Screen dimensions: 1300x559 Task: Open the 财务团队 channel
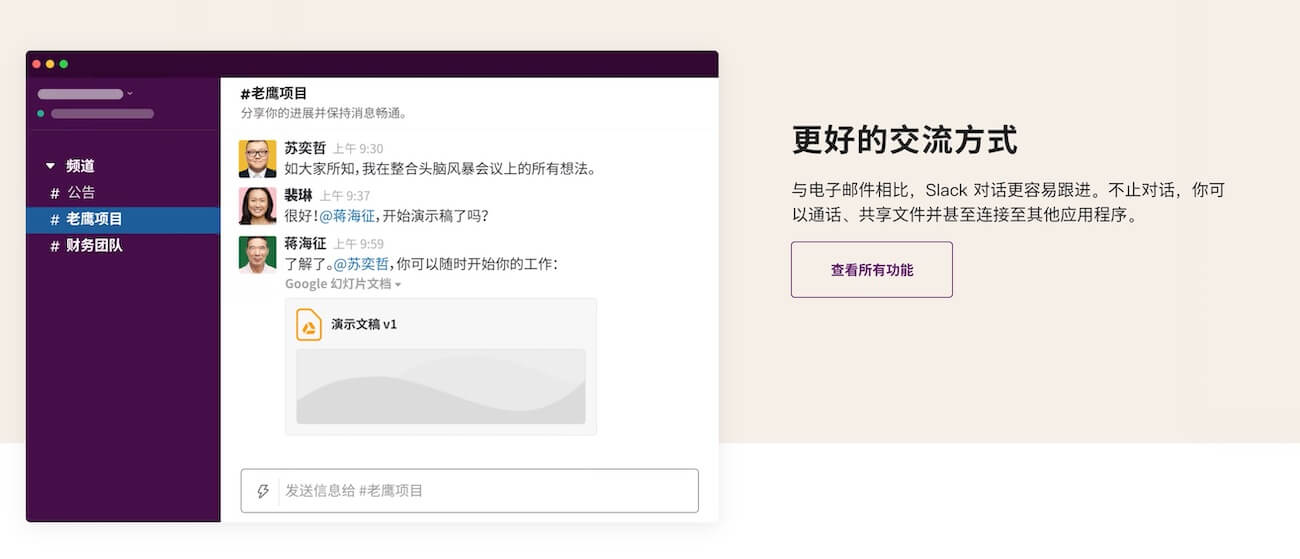coord(94,246)
